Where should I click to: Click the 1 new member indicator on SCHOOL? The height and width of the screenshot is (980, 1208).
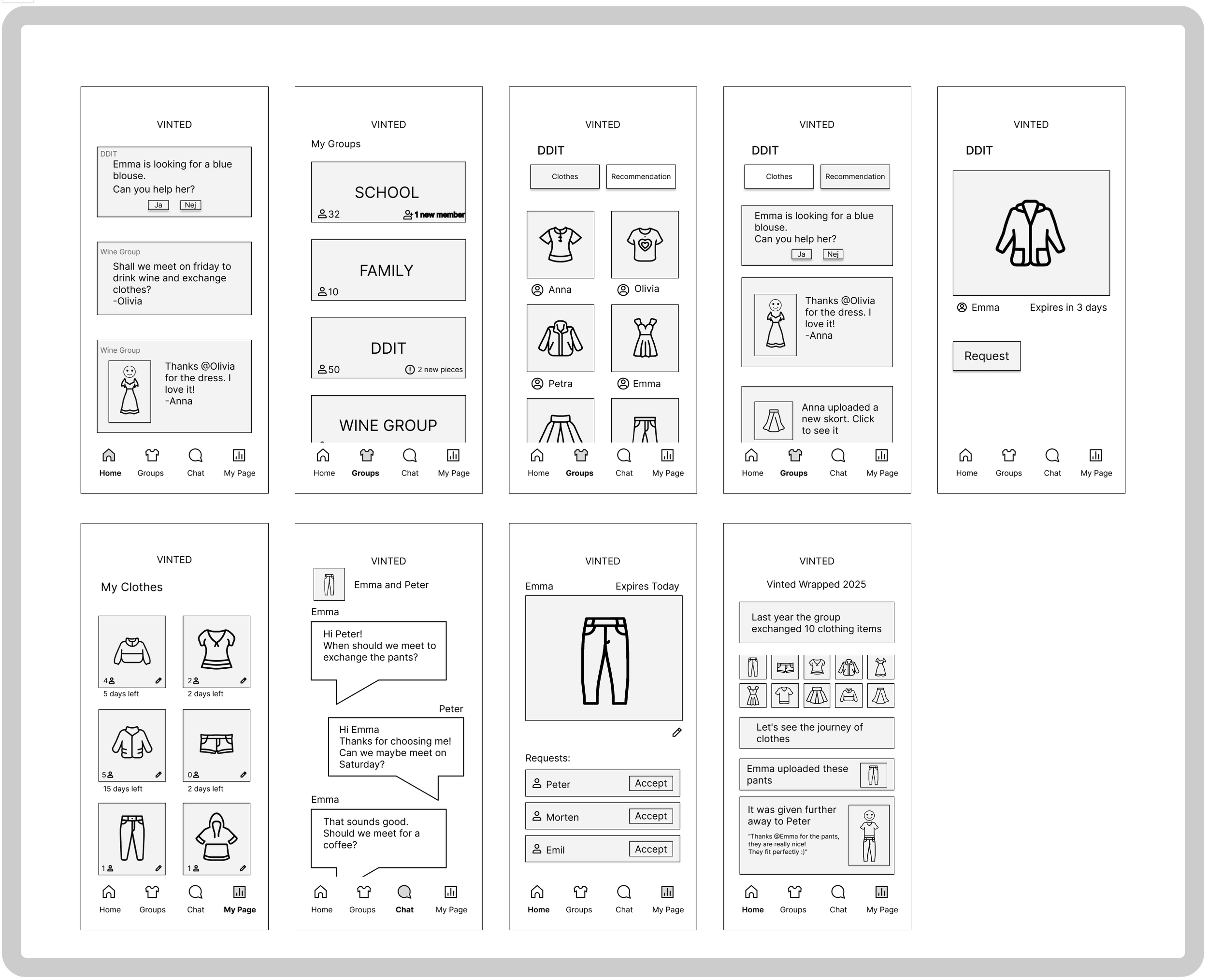click(435, 215)
